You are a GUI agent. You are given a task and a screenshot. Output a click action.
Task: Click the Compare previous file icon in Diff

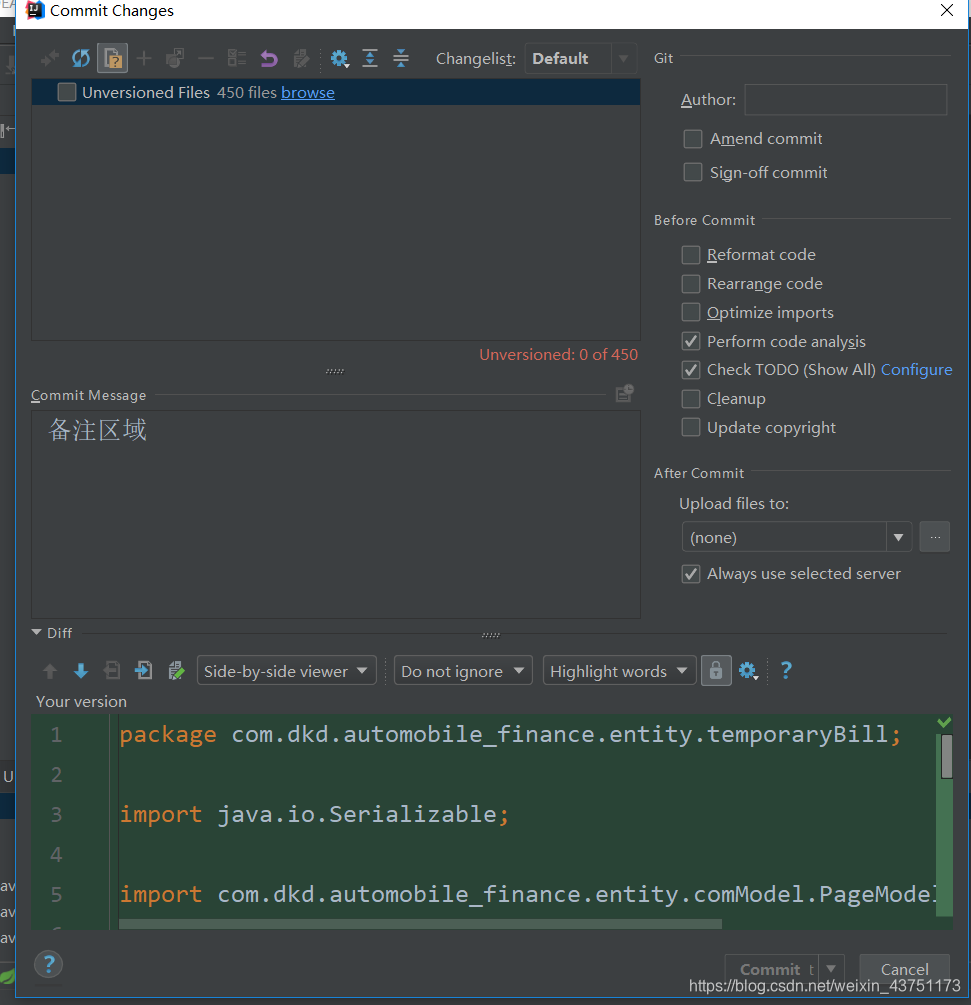pyautogui.click(x=112, y=671)
